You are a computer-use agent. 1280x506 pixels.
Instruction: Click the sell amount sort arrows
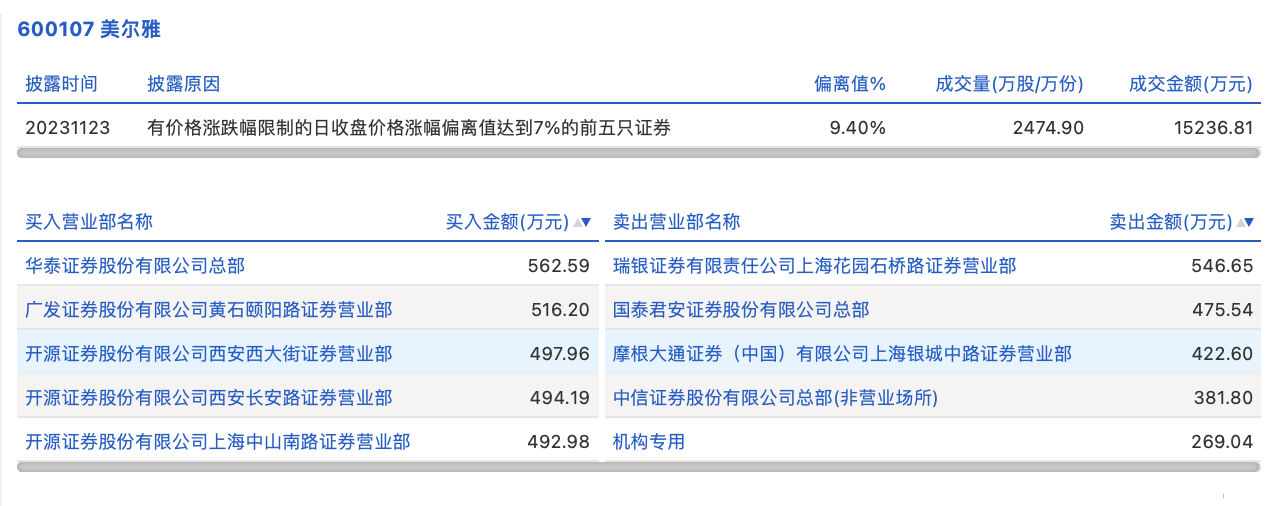1245,222
